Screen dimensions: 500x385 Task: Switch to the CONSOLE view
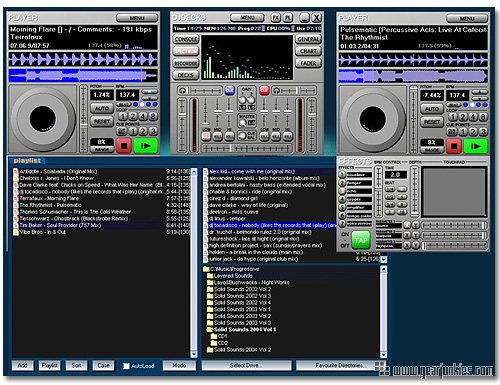186,39
